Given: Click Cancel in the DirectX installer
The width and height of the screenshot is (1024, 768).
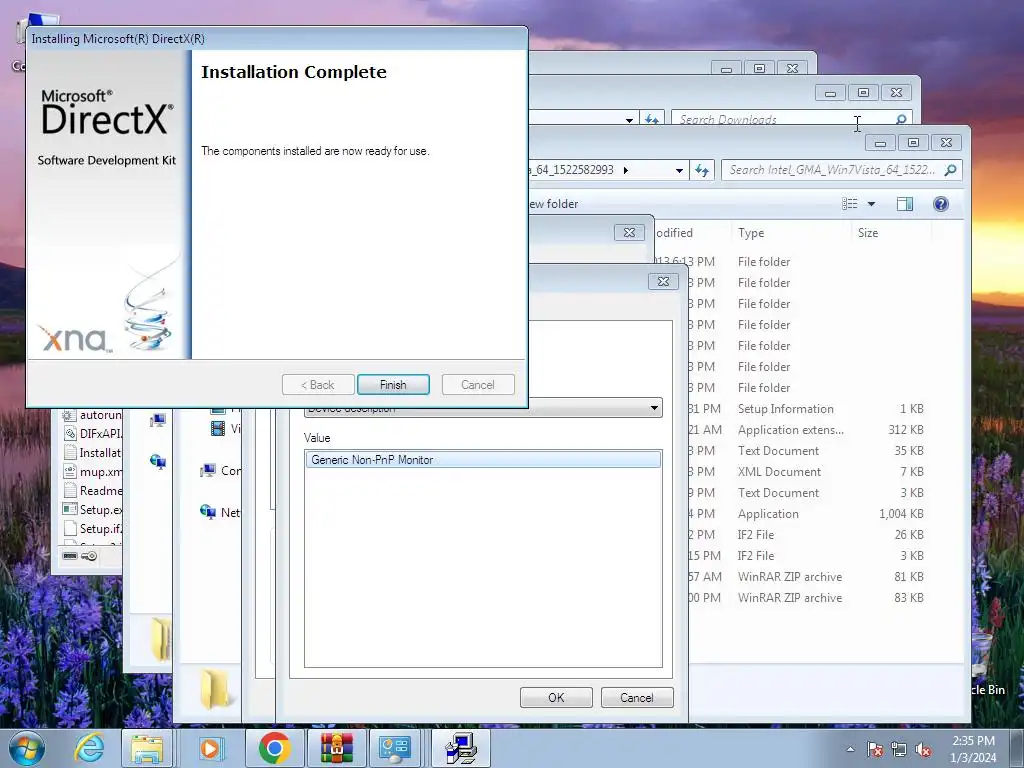Looking at the screenshot, I should point(478,385).
